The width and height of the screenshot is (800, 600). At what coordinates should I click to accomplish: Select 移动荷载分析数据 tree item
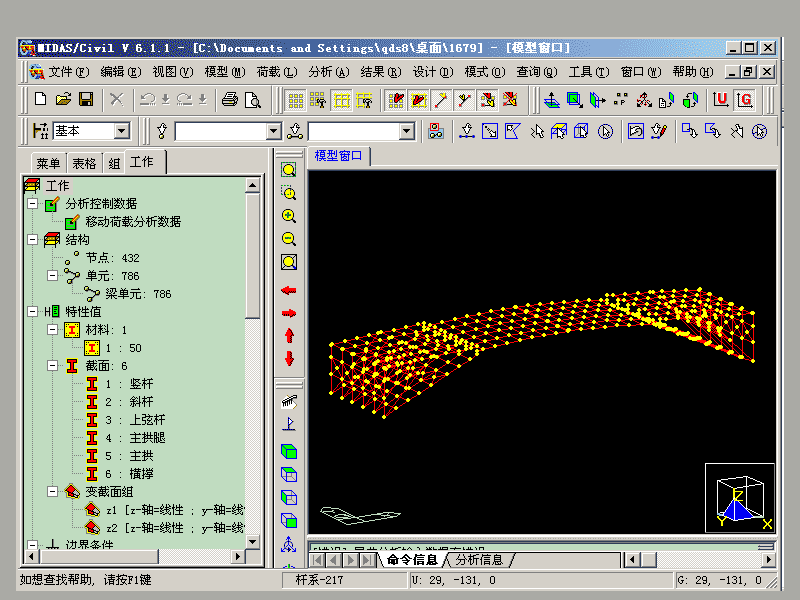pyautogui.click(x=133, y=222)
